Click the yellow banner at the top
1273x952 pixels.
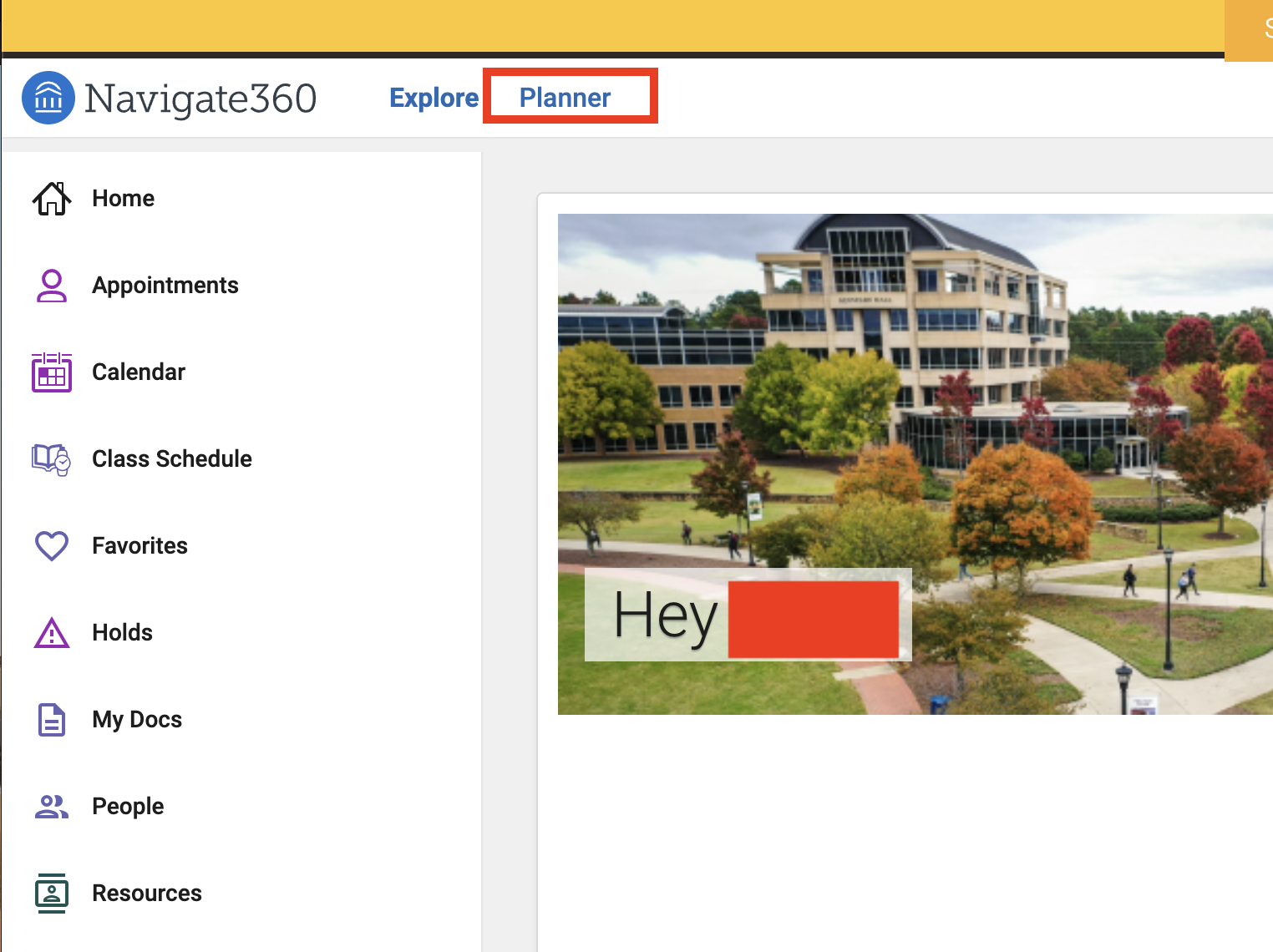[610, 25]
